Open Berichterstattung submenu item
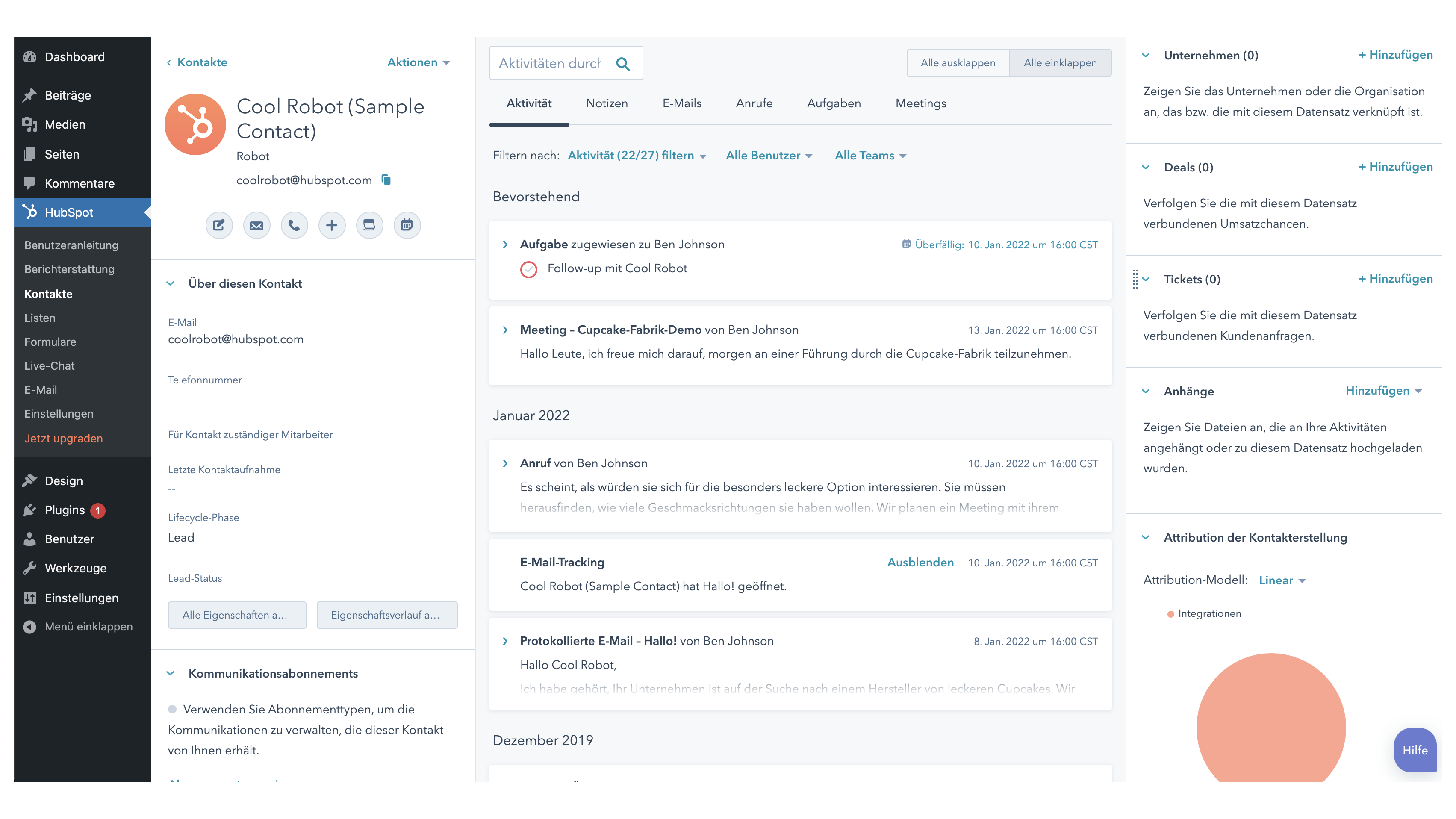Viewport: 1456px width, 819px height. click(x=70, y=269)
